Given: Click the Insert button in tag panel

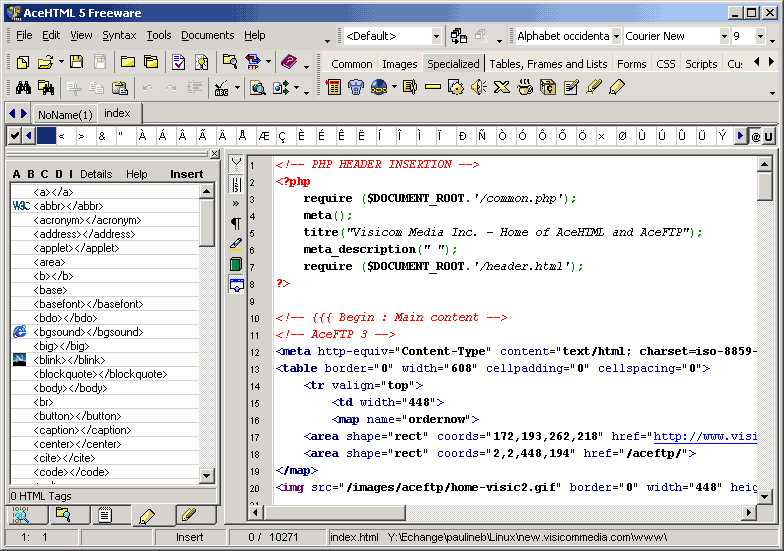Looking at the screenshot, I should (x=186, y=174).
